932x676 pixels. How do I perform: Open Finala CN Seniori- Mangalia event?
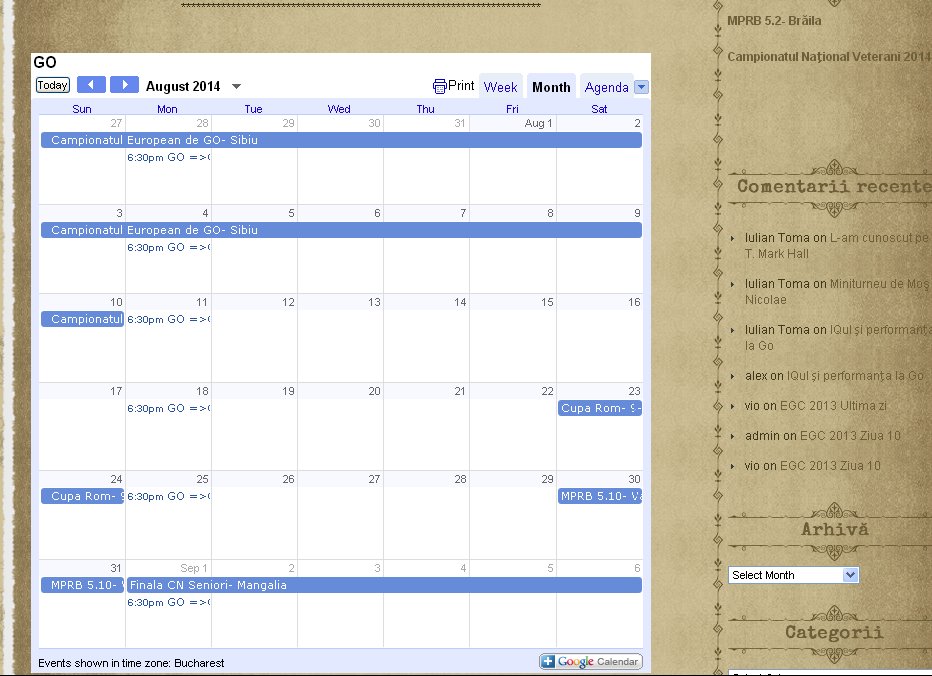pos(385,585)
